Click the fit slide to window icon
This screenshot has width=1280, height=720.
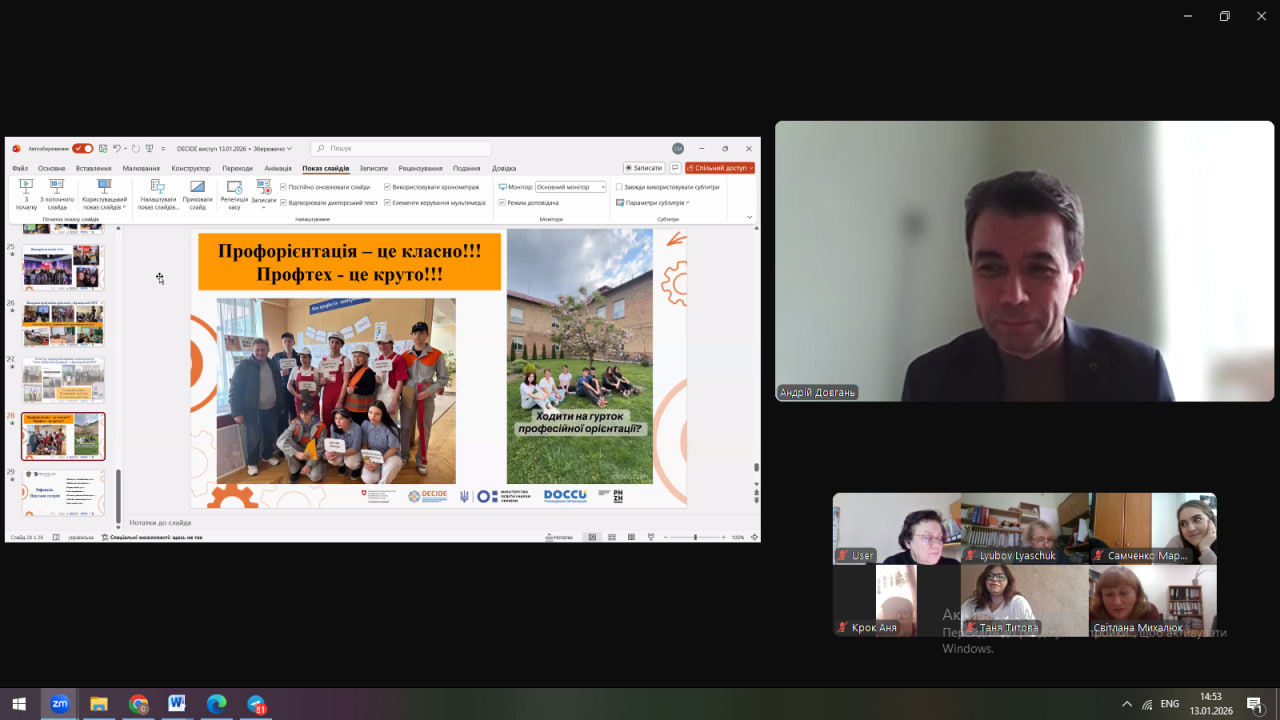tap(753, 537)
